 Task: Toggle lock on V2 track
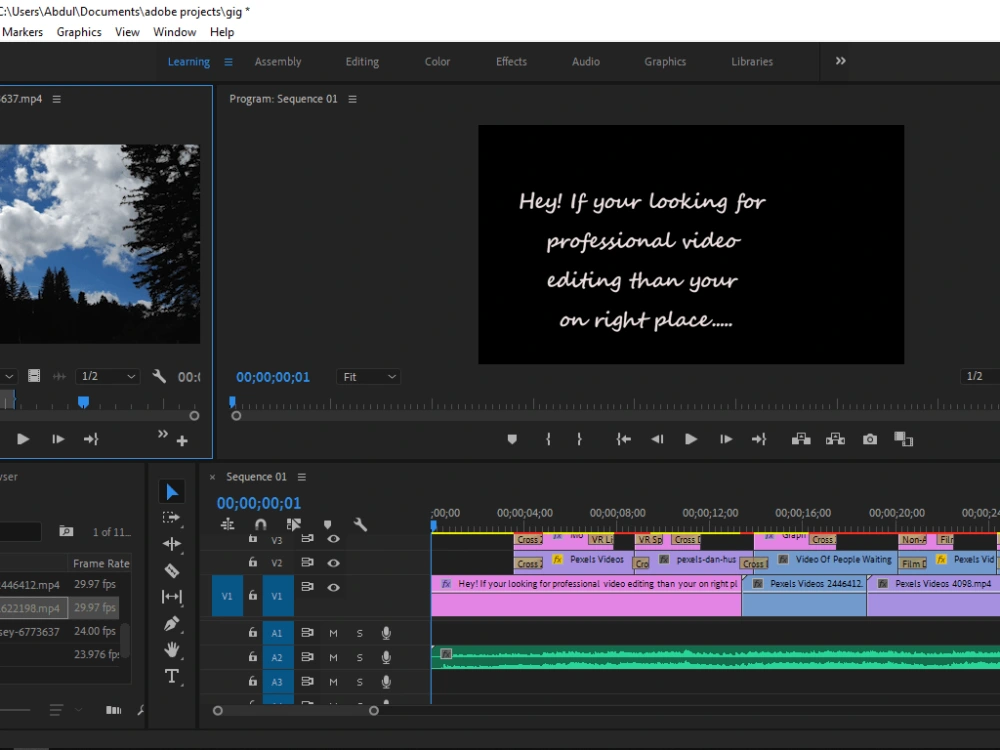click(253, 562)
